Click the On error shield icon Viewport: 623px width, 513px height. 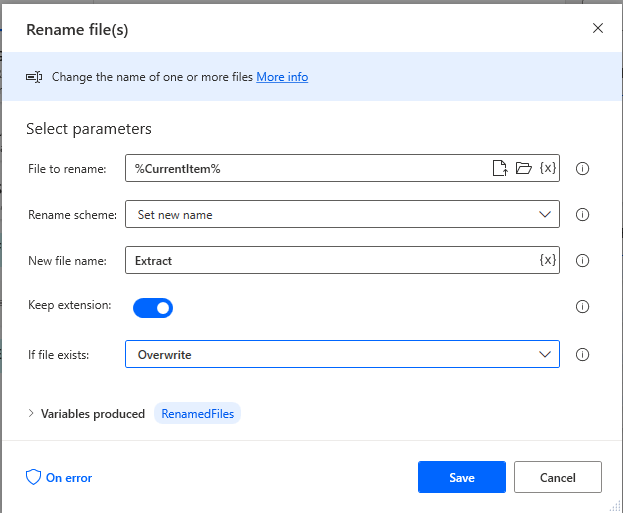pos(33,477)
